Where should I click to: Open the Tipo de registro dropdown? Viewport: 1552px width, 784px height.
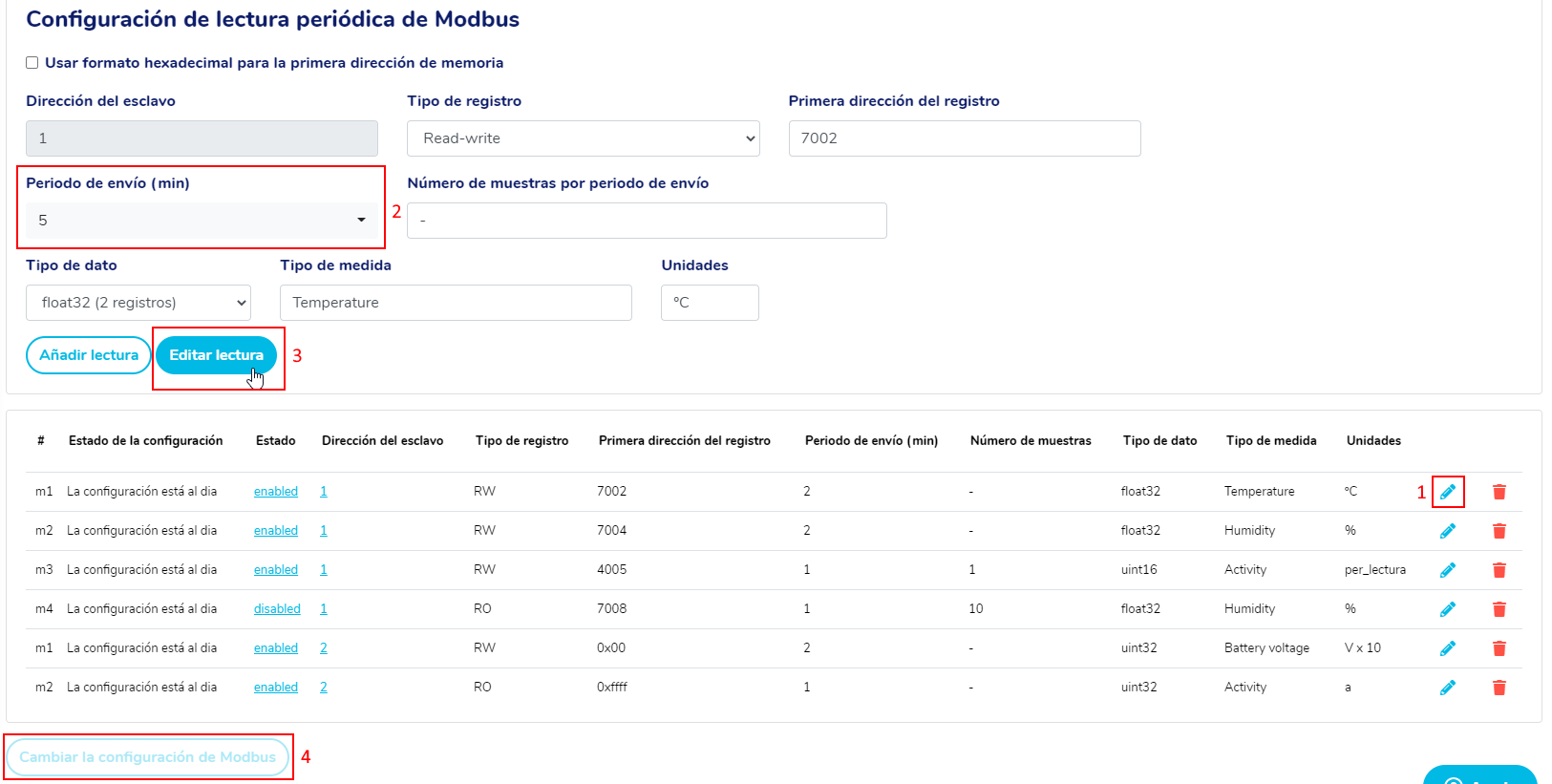point(583,138)
